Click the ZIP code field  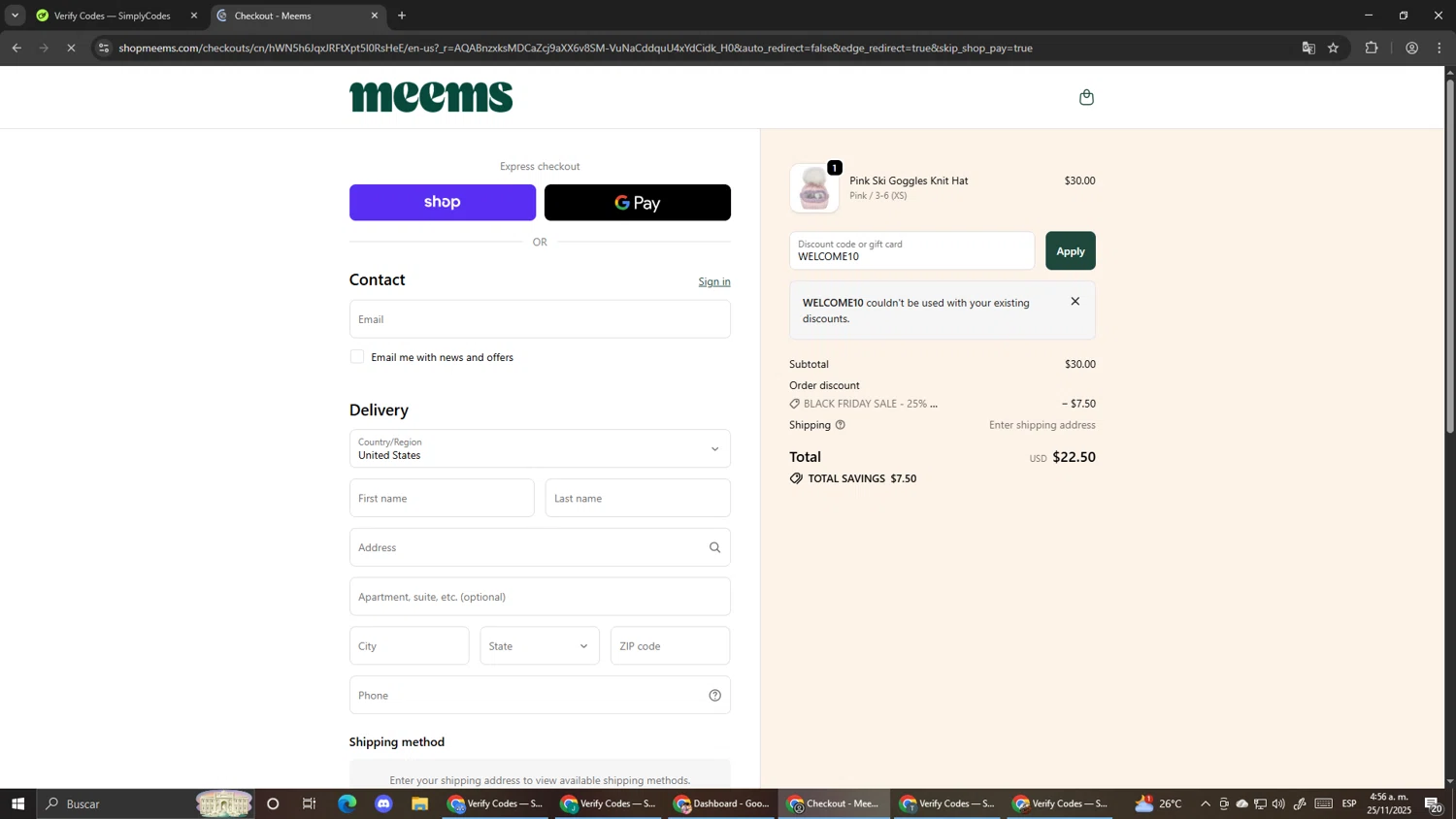point(670,646)
